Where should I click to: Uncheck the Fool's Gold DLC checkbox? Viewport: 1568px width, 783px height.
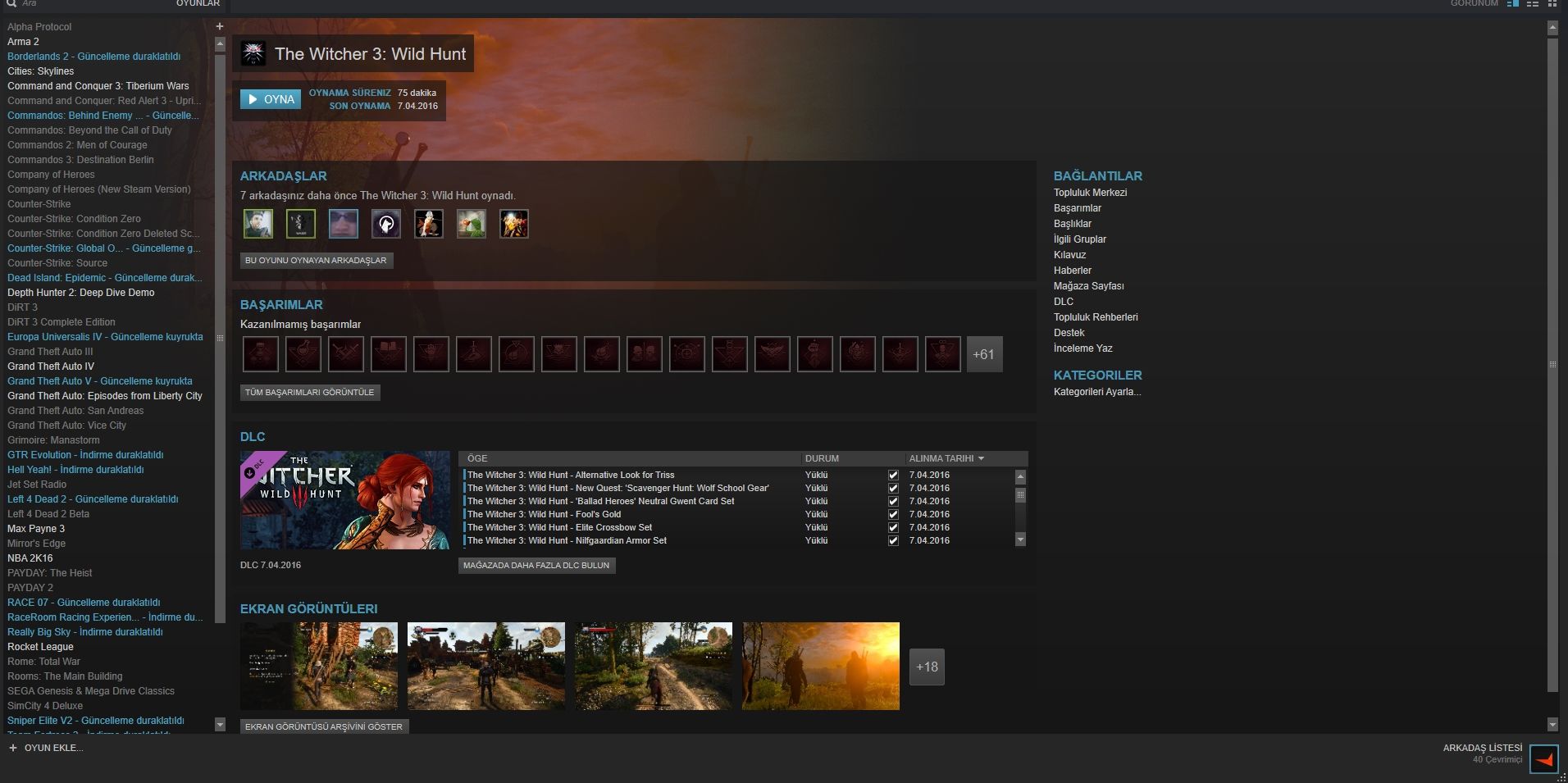[893, 515]
